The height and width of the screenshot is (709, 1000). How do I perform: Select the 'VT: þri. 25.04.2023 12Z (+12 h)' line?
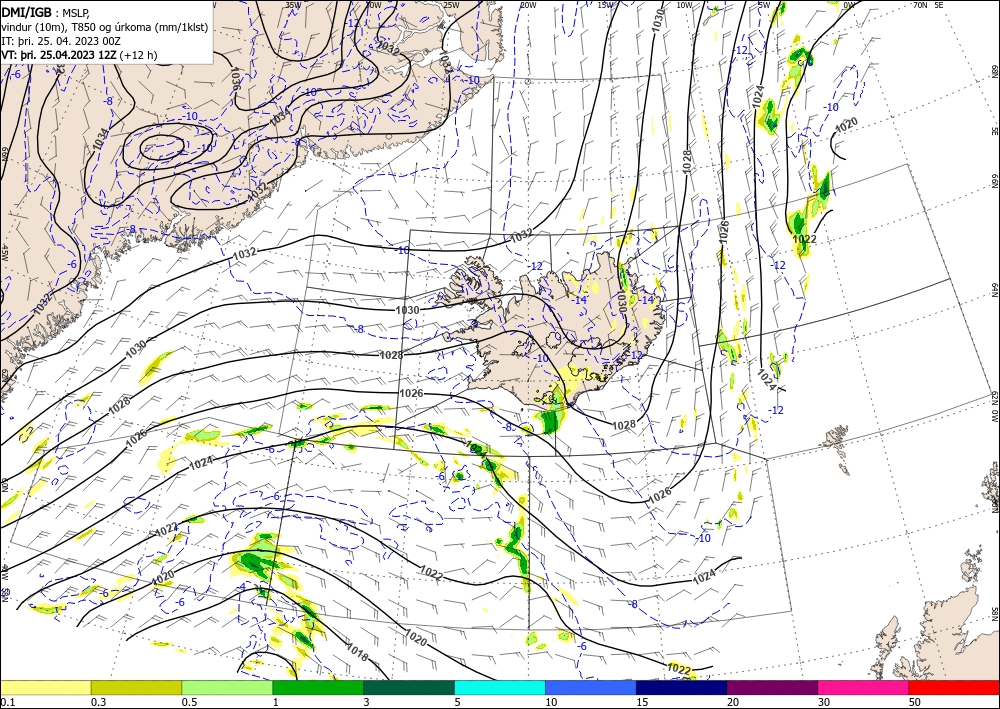tap(79, 55)
